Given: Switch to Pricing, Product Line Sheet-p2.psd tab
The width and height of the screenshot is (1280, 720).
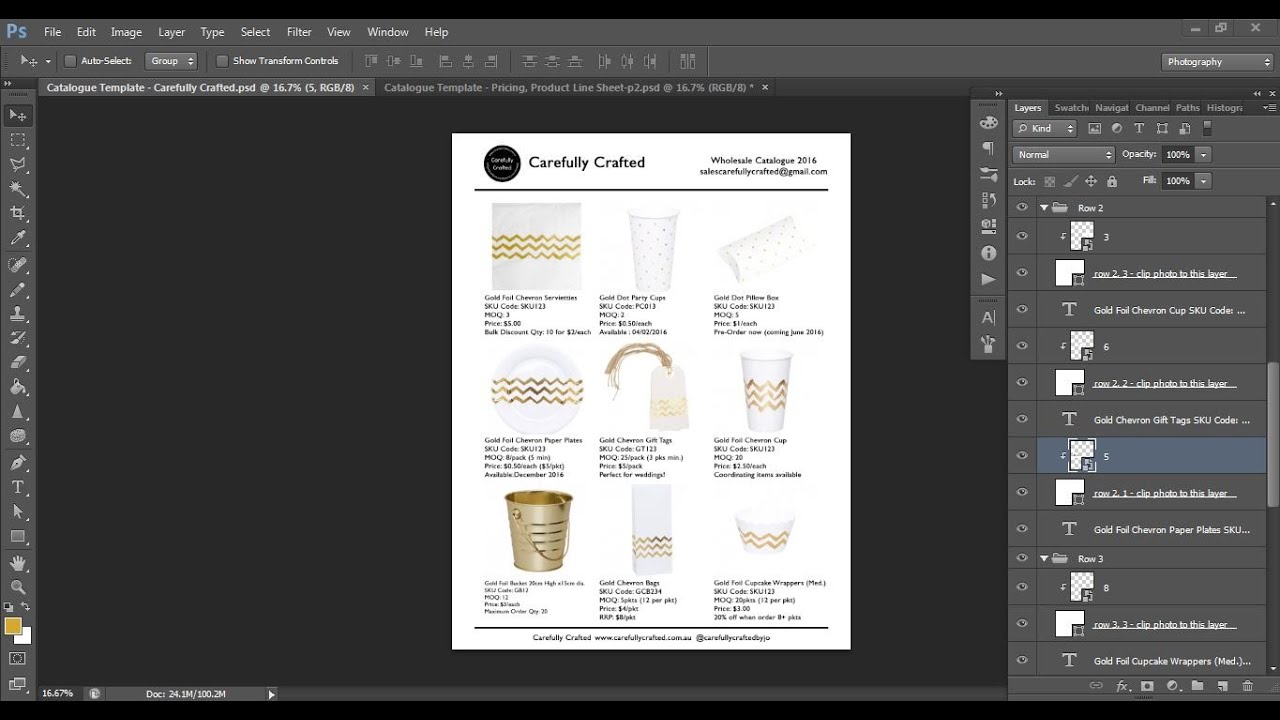Looking at the screenshot, I should tap(569, 88).
